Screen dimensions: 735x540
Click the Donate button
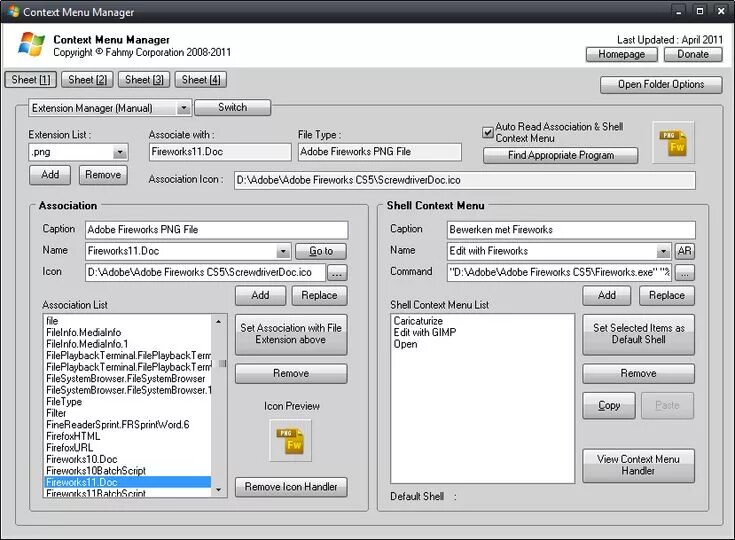coord(693,54)
